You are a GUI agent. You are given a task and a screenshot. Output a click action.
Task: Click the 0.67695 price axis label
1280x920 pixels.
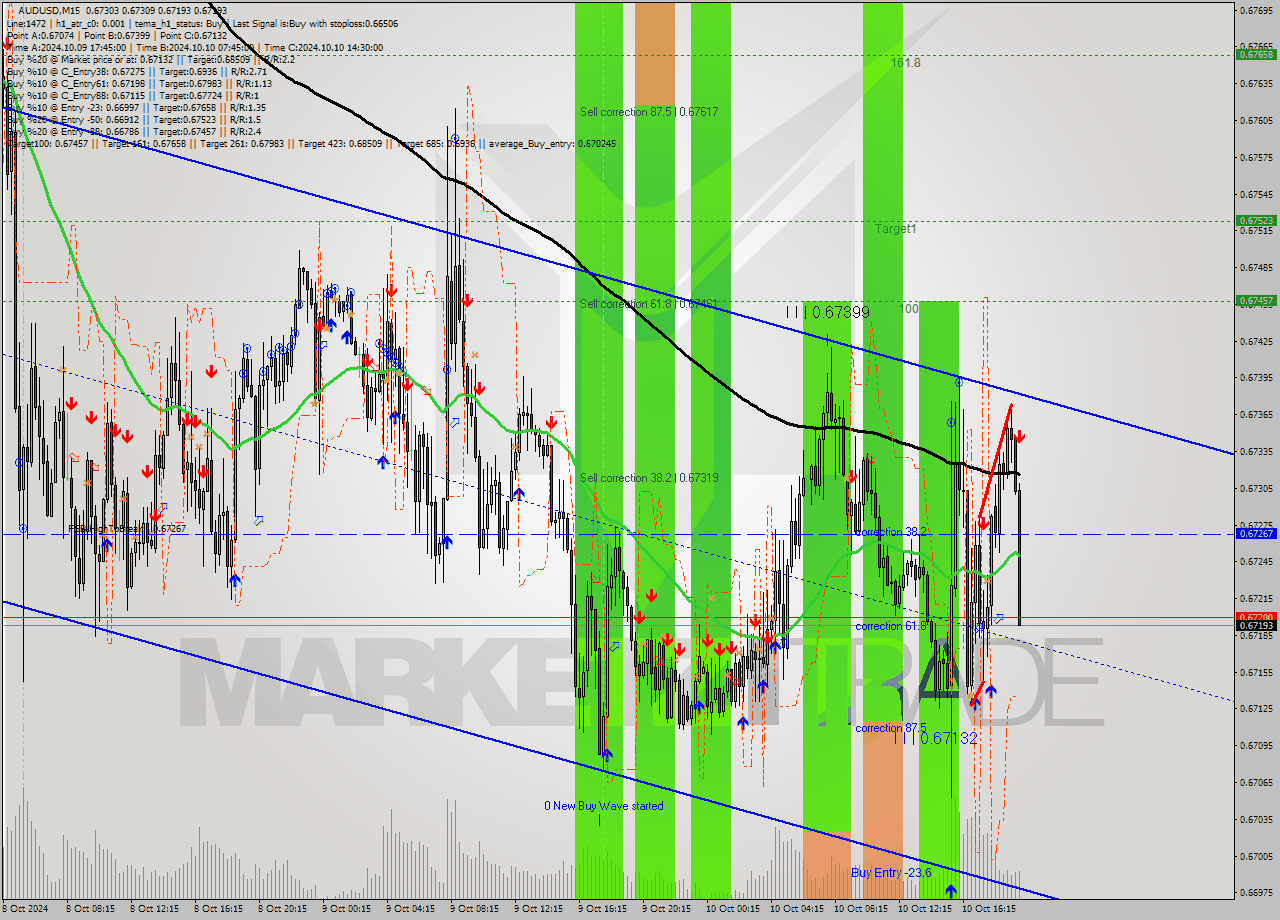tap(1255, 10)
